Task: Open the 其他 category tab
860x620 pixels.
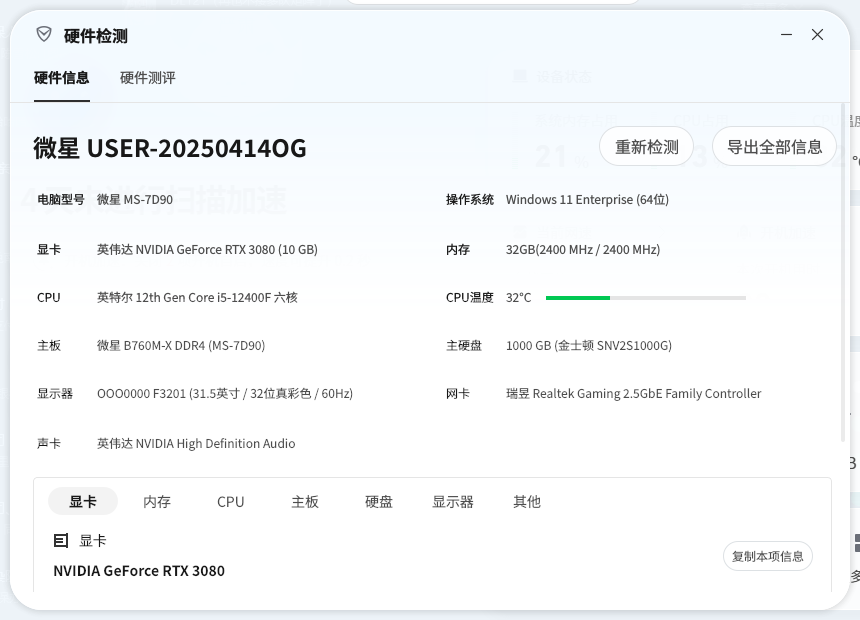Action: pyautogui.click(x=527, y=502)
